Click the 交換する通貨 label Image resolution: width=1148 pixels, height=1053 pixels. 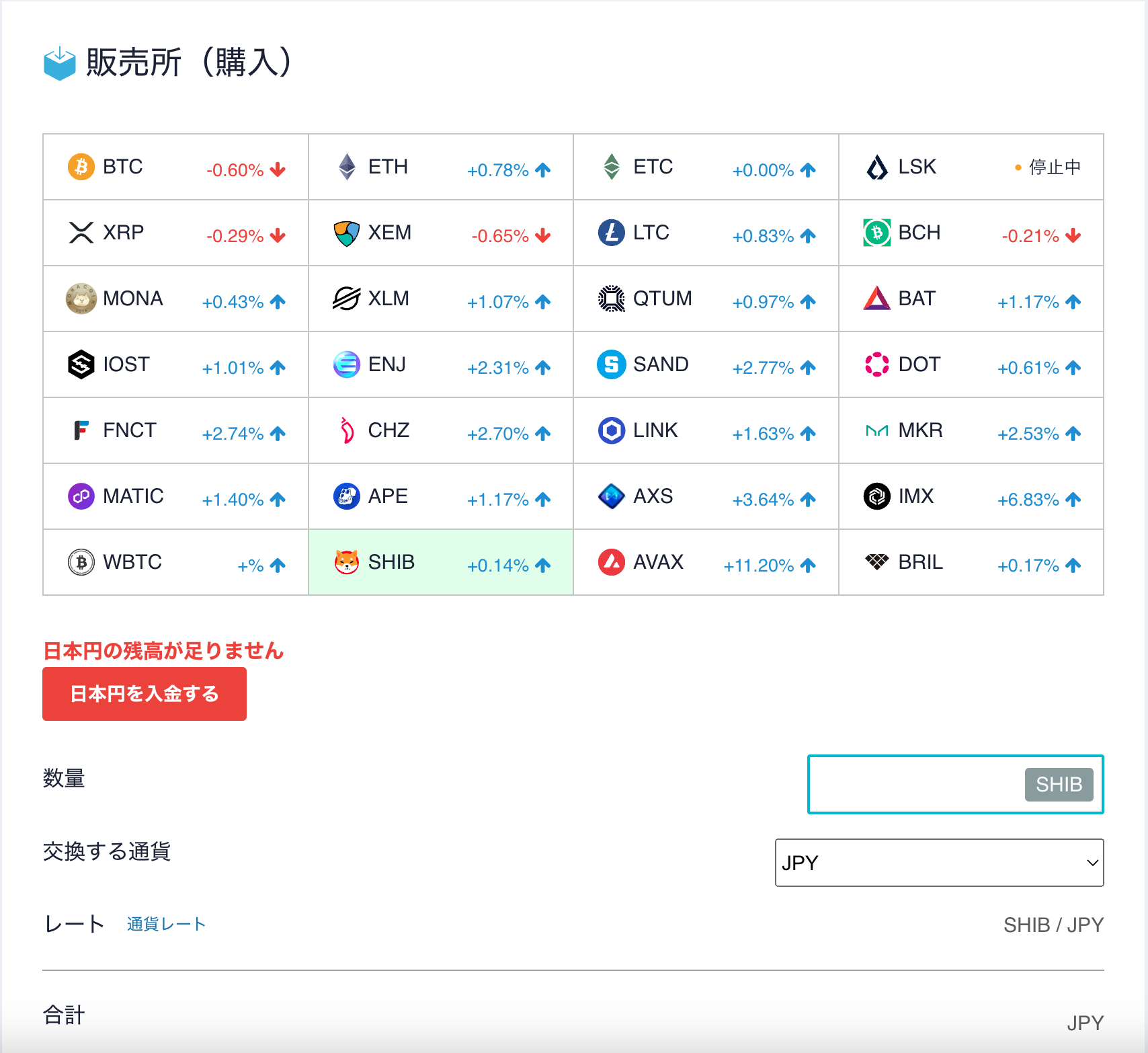[x=107, y=851]
